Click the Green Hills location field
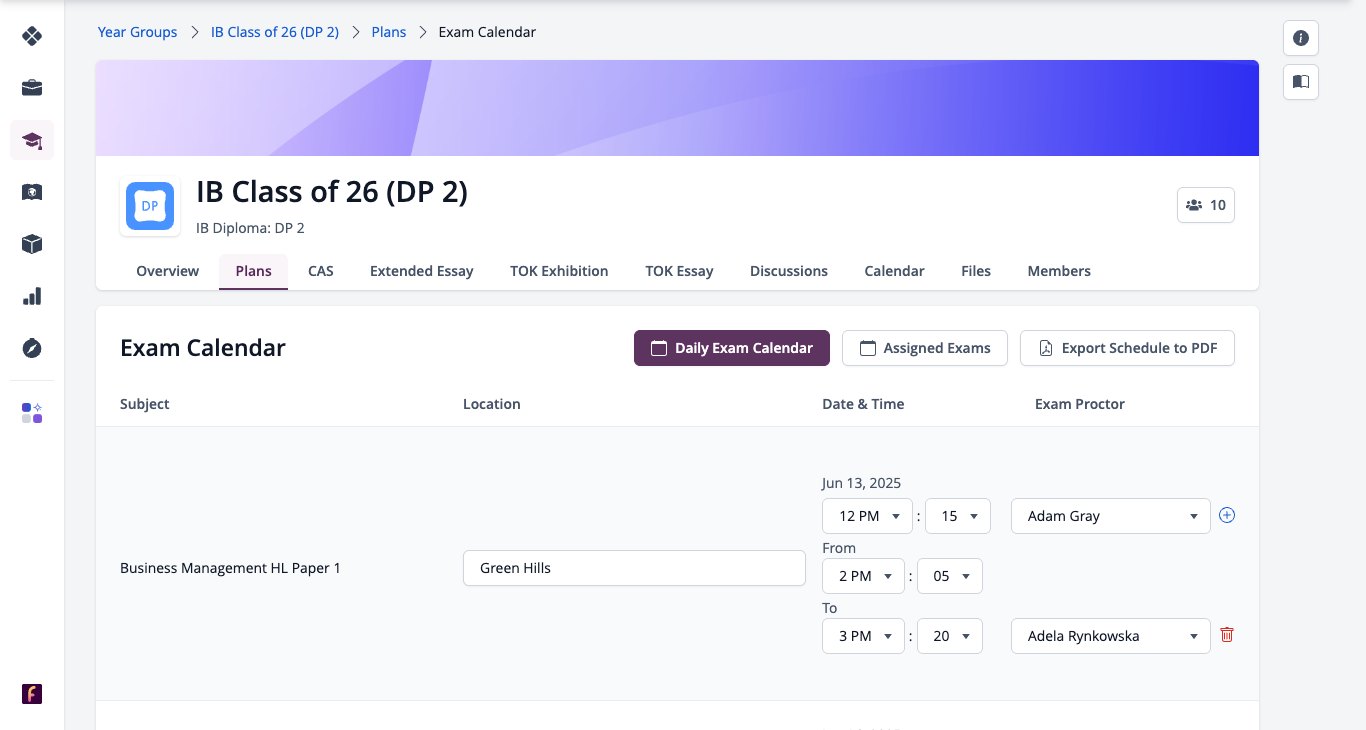1366x730 pixels. pos(634,568)
